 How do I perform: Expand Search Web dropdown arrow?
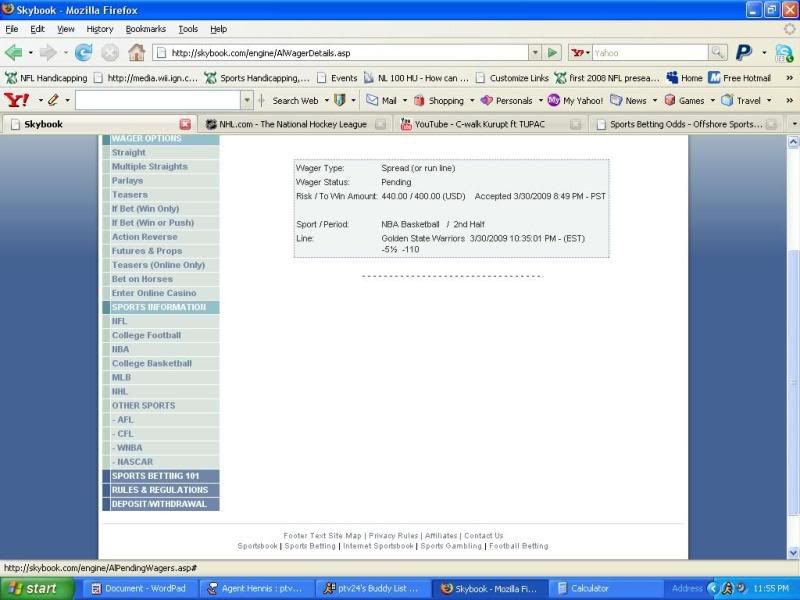tap(327, 101)
